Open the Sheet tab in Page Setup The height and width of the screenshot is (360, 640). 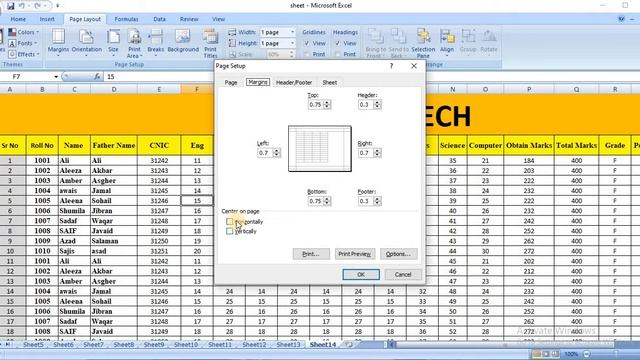(329, 82)
